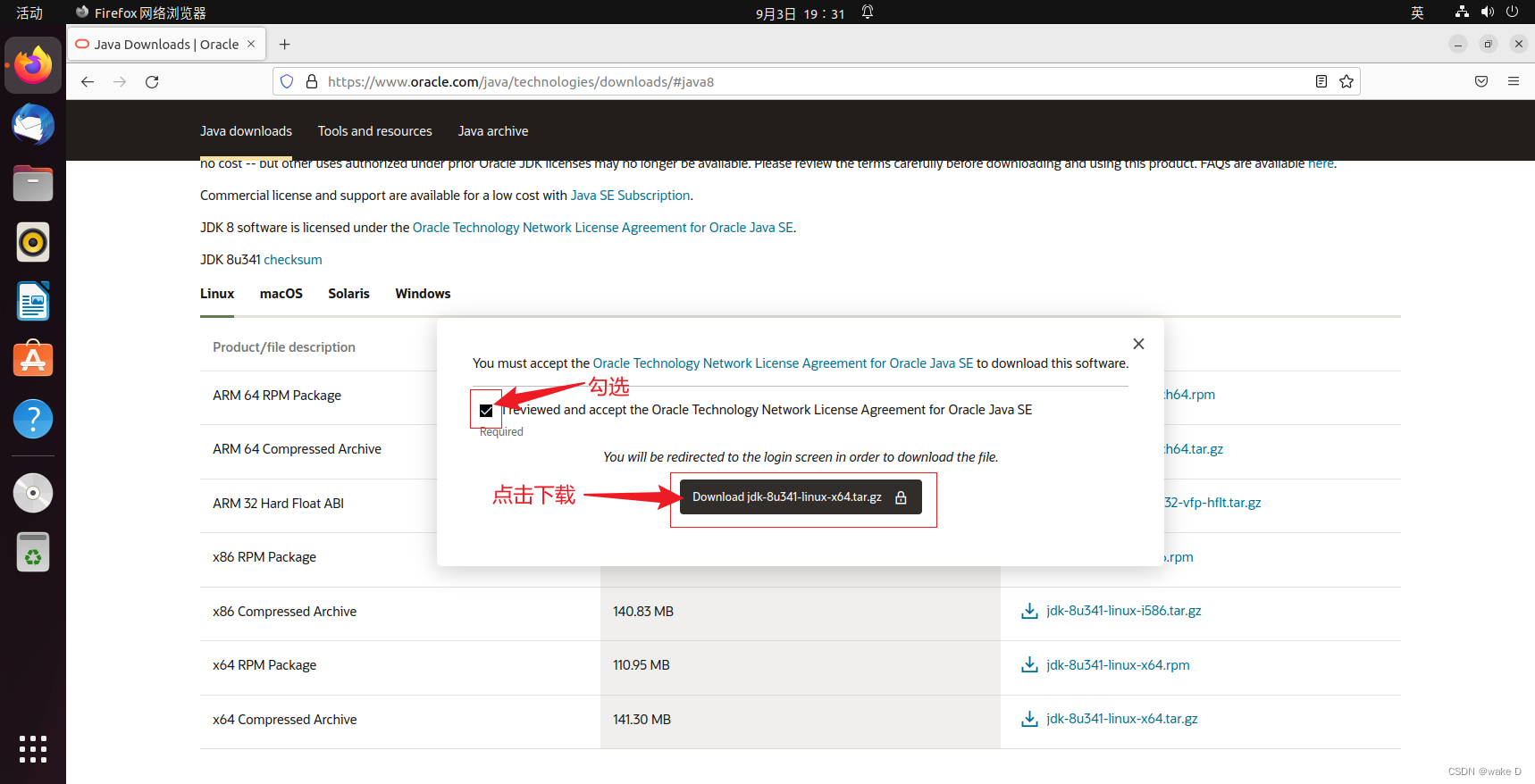Show all applications grid
The height and width of the screenshot is (784, 1535).
click(33, 749)
